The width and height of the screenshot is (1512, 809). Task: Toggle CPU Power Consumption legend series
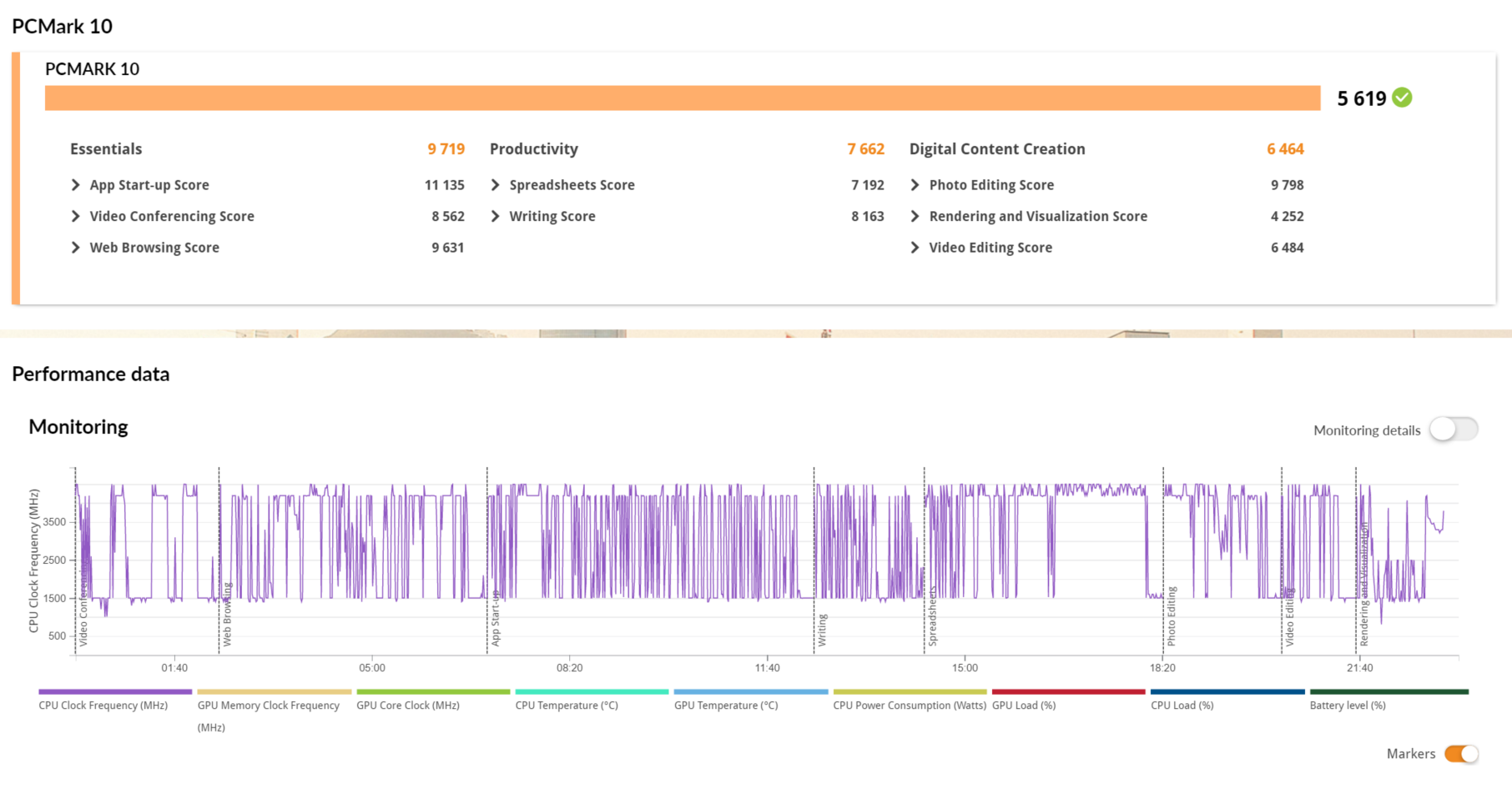[x=910, y=701]
